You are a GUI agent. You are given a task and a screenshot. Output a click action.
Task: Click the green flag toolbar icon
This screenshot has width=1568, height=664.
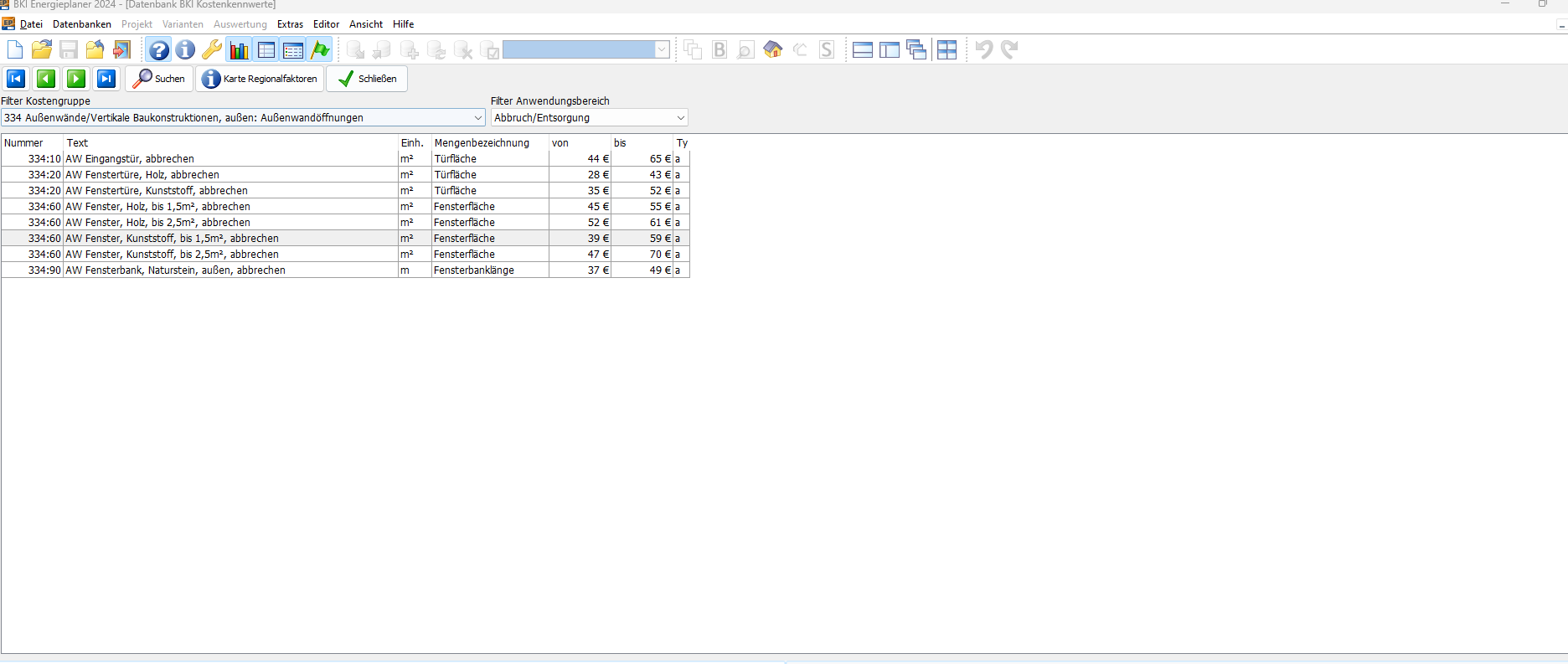[x=320, y=50]
